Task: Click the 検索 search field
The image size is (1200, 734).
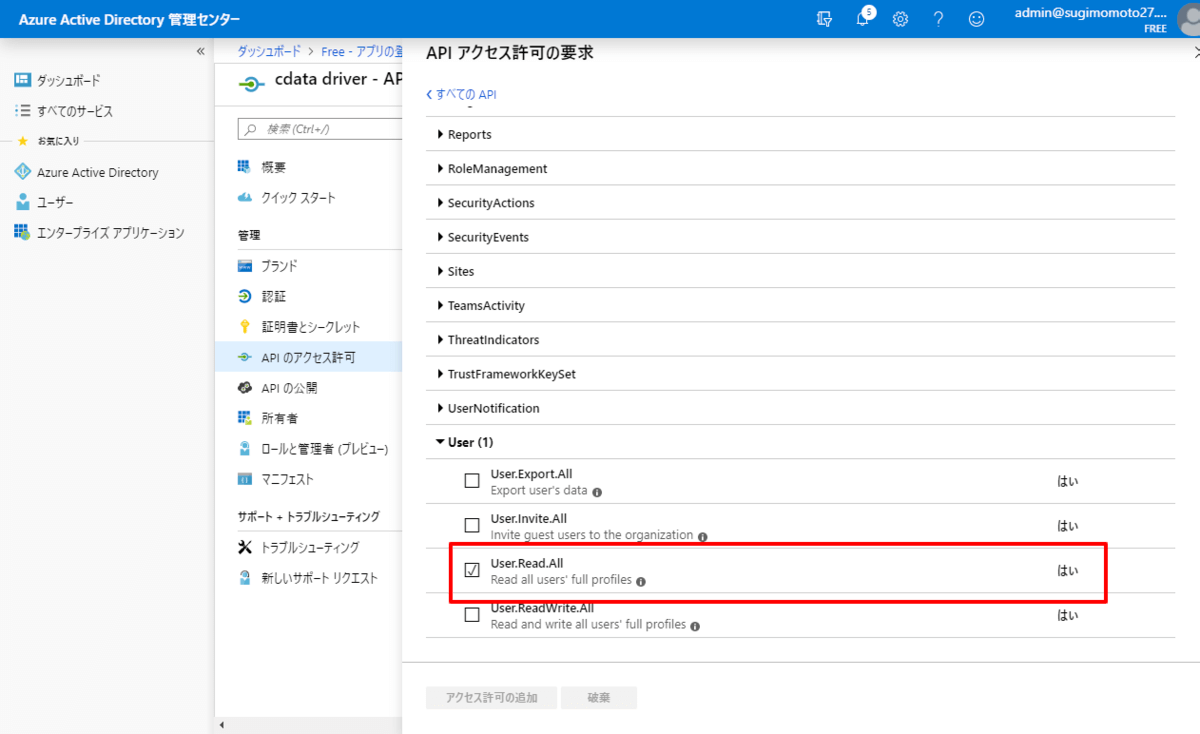Action: (320, 128)
